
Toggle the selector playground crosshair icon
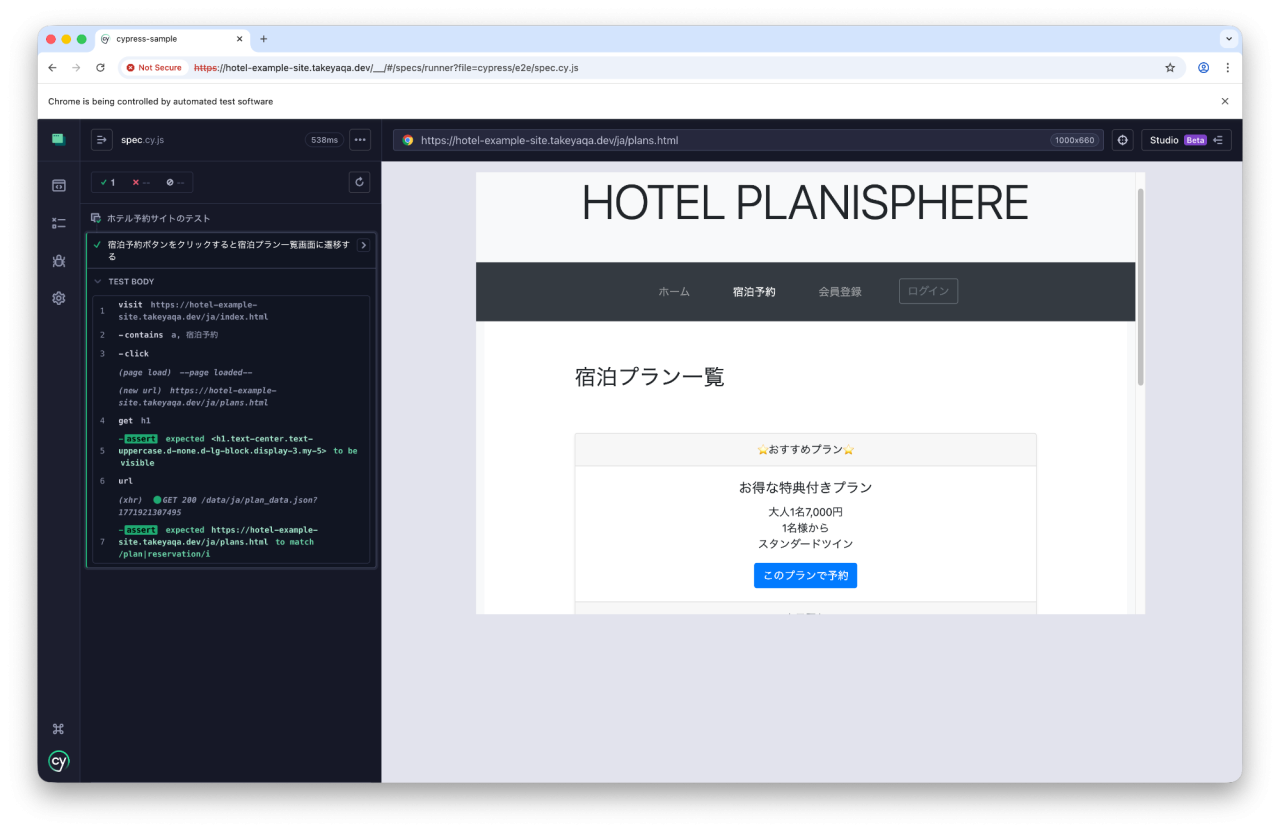click(1122, 140)
